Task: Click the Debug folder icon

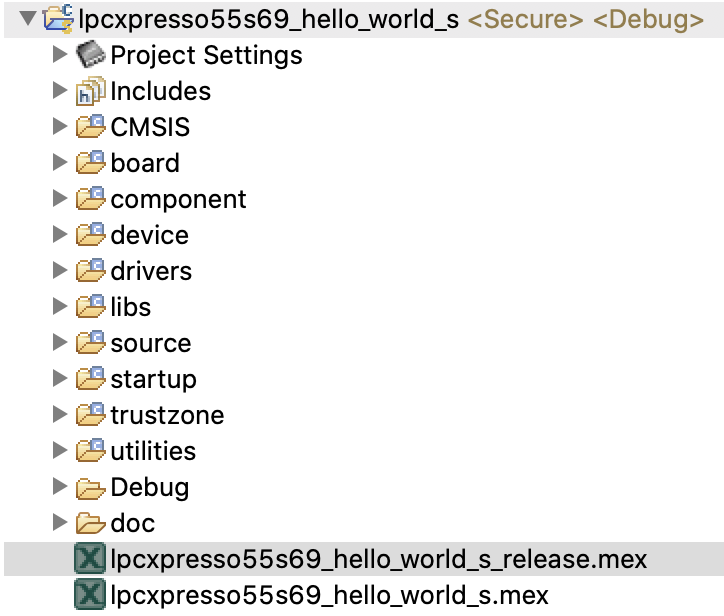Action: (91, 488)
